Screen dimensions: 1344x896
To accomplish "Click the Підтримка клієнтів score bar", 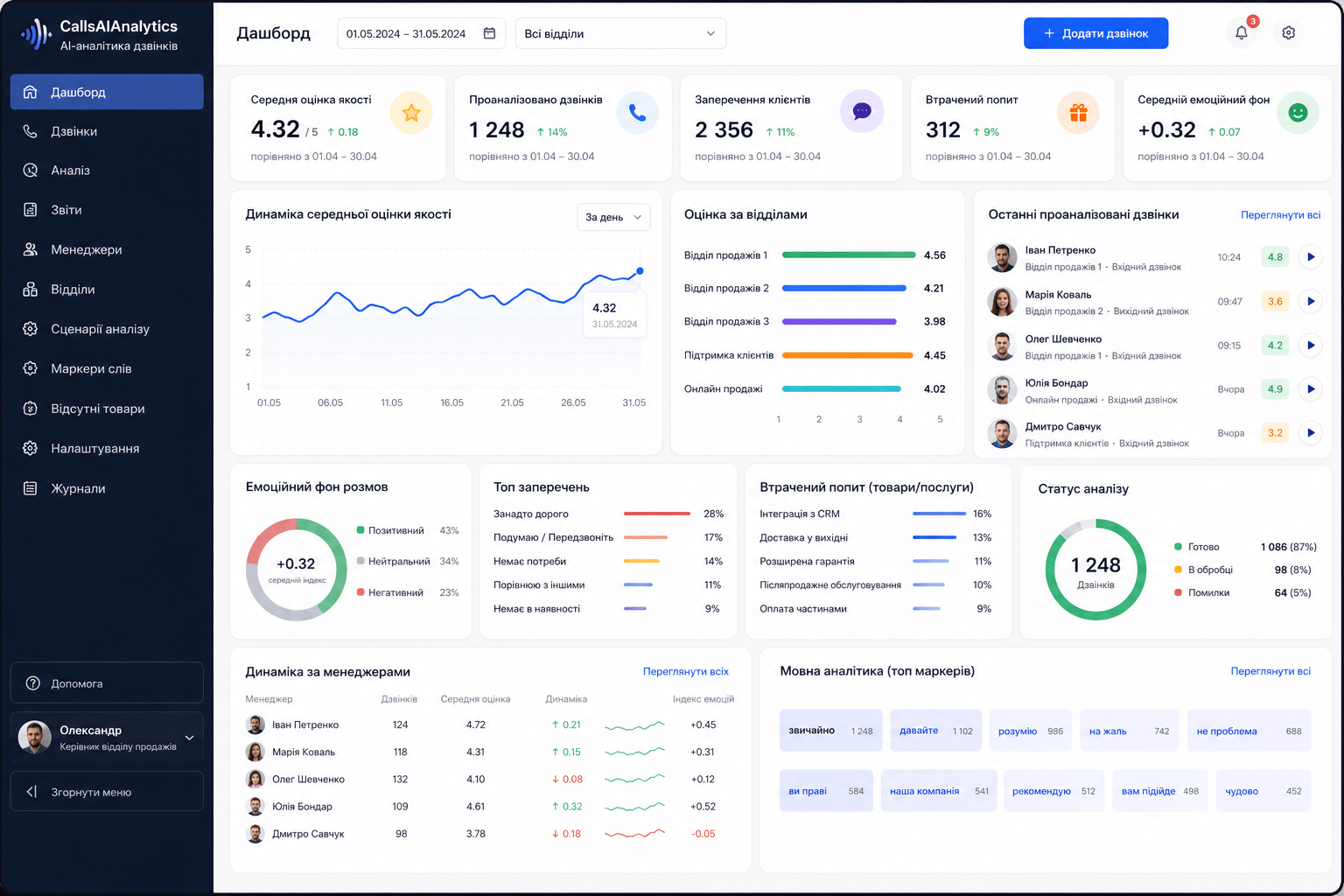I will [x=848, y=355].
